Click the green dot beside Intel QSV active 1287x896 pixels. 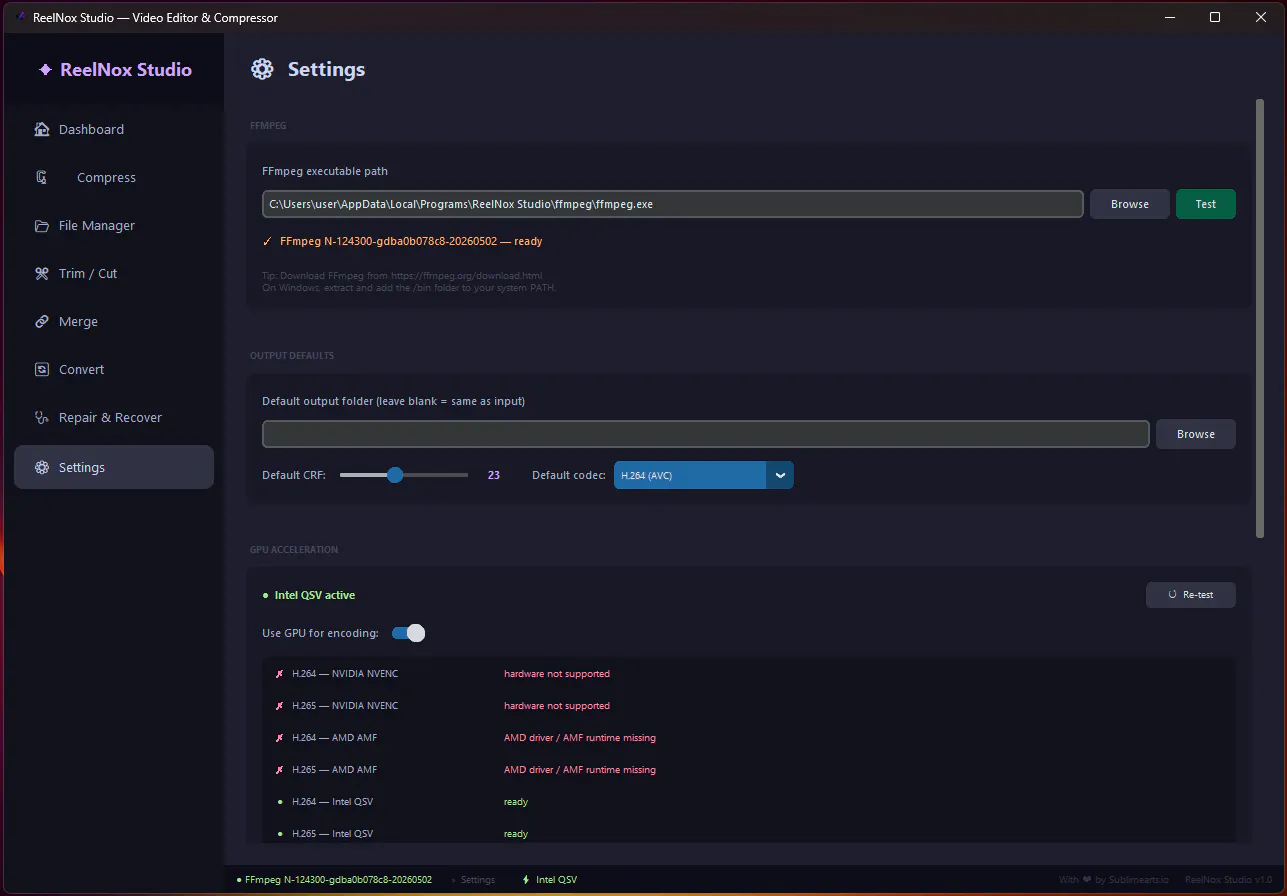coord(265,595)
